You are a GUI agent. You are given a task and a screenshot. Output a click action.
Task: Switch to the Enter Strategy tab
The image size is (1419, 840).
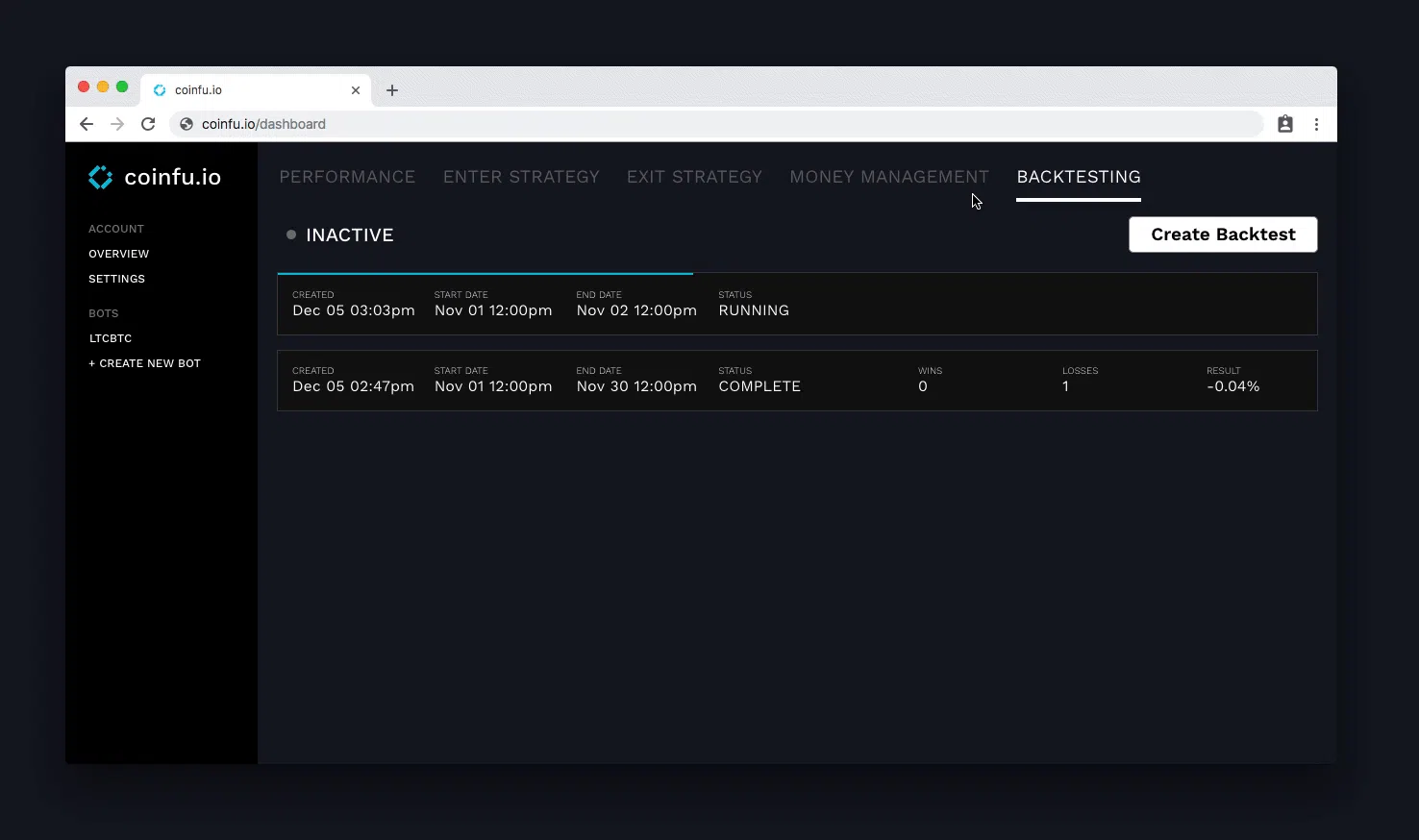click(521, 177)
